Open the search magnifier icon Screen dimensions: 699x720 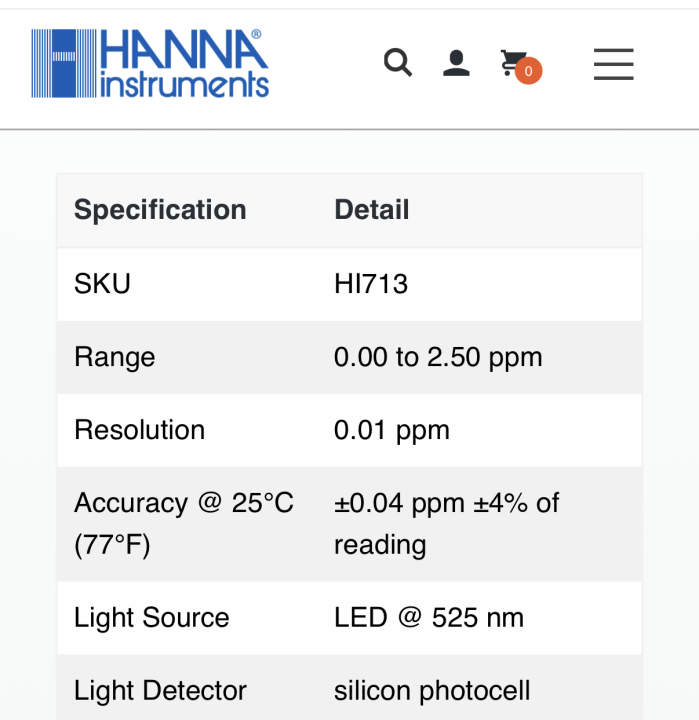(x=398, y=63)
